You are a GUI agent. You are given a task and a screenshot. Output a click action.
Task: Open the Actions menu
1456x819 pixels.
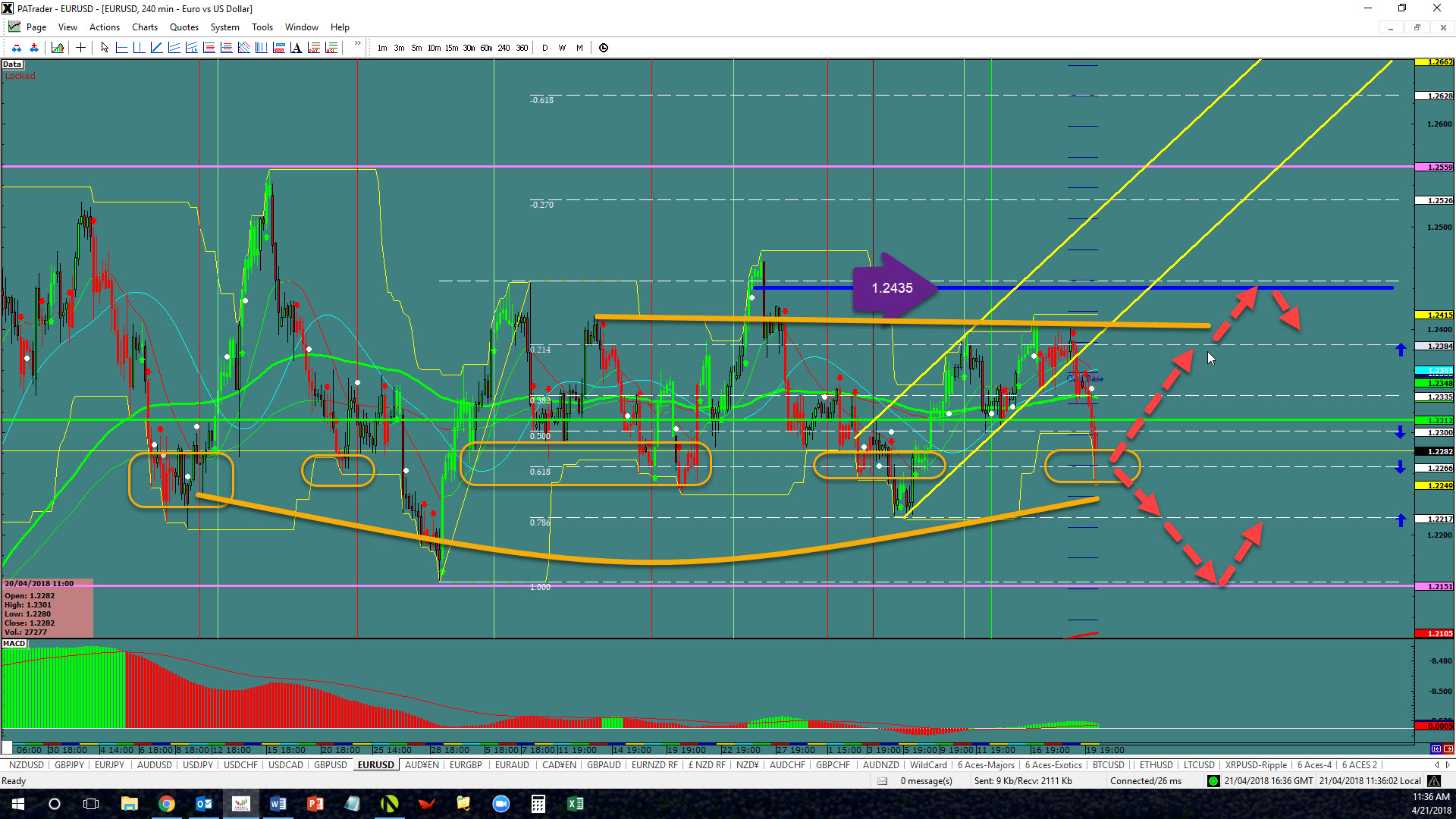click(105, 27)
